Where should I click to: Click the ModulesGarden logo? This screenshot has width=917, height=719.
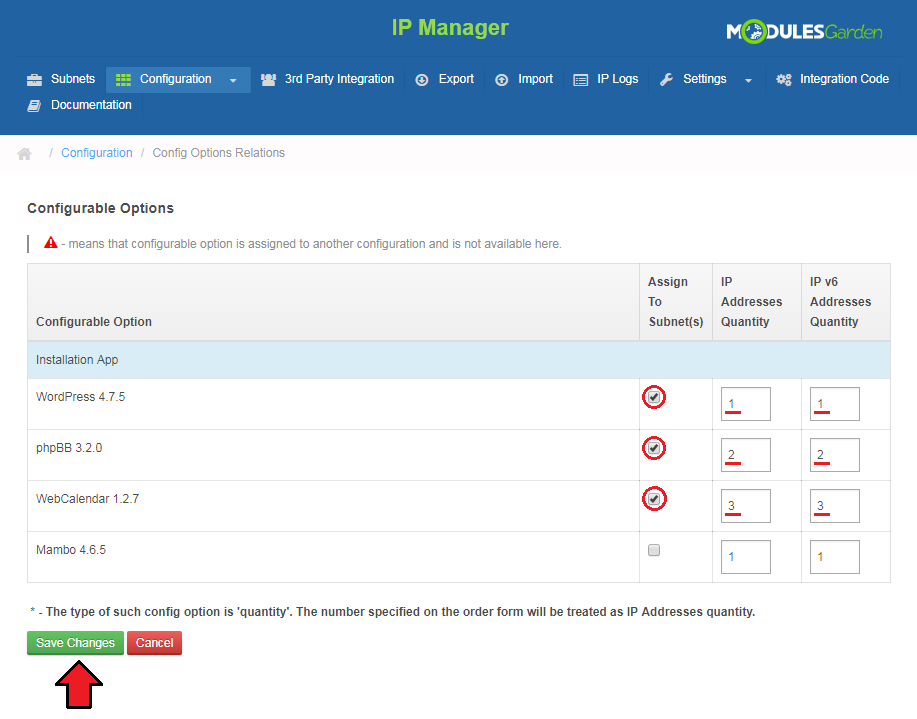click(804, 32)
